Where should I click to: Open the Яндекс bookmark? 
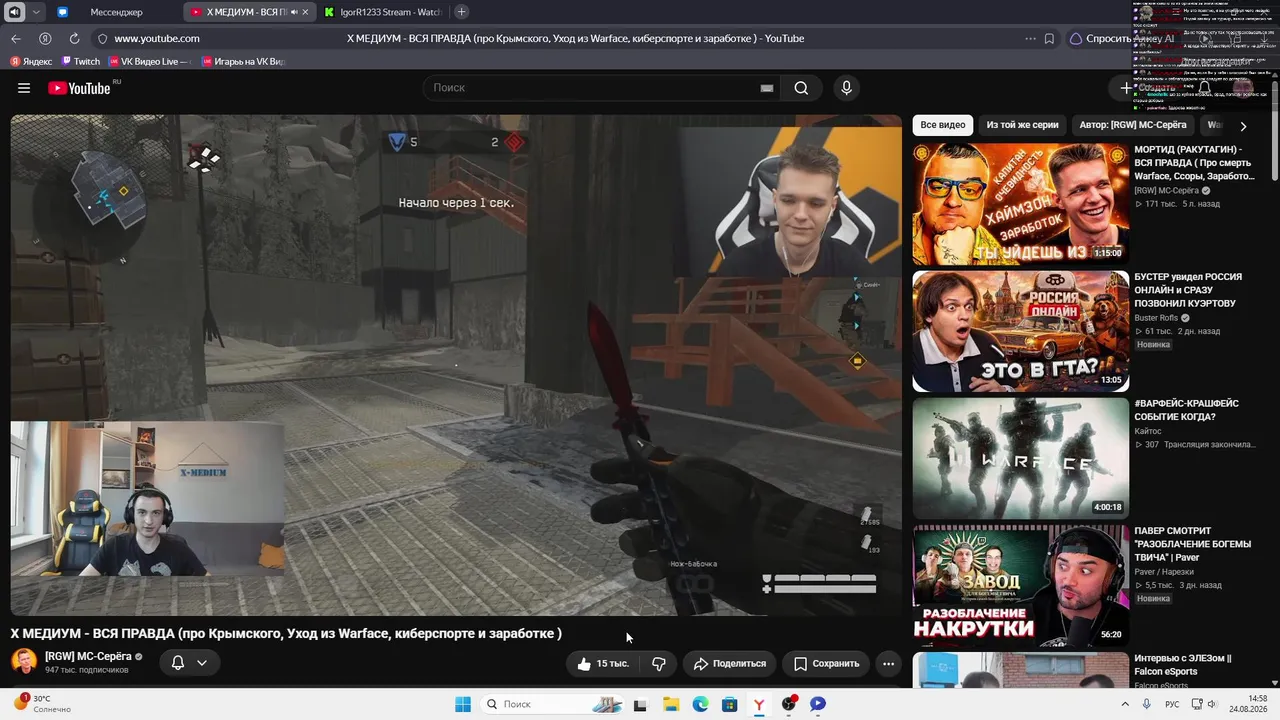pyautogui.click(x=31, y=62)
